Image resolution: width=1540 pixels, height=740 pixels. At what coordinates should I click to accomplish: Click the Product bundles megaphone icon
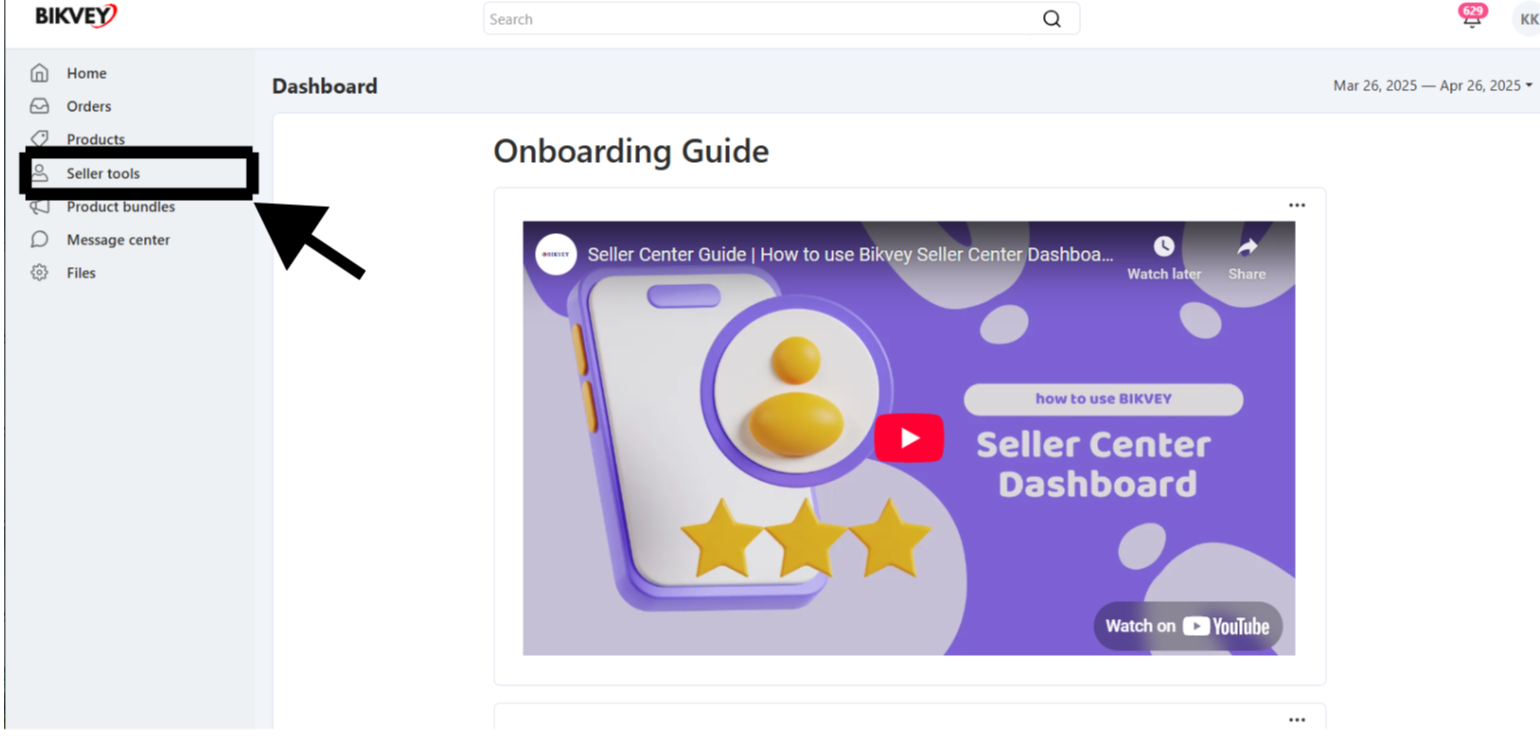[x=39, y=207]
